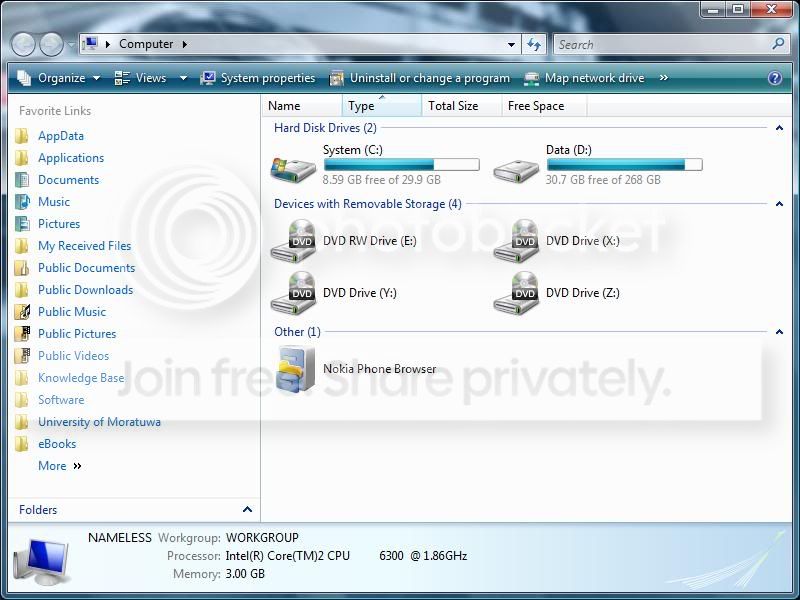Open the Views dropdown arrow
800x600 pixels.
[183, 78]
